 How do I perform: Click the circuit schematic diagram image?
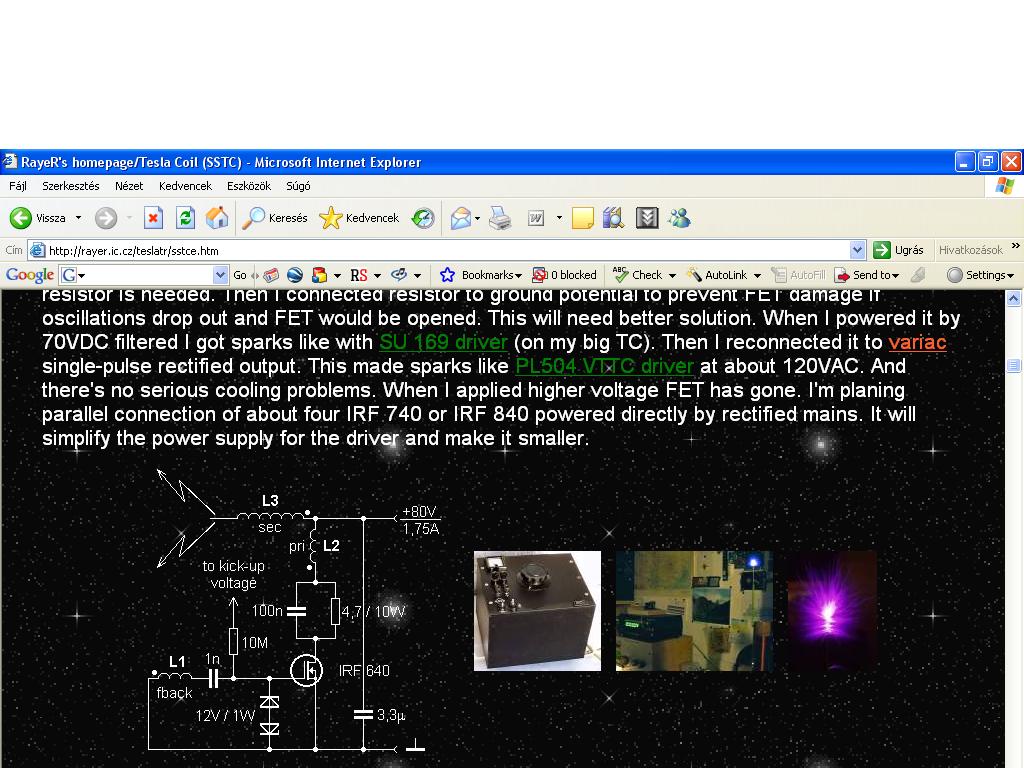click(x=297, y=611)
